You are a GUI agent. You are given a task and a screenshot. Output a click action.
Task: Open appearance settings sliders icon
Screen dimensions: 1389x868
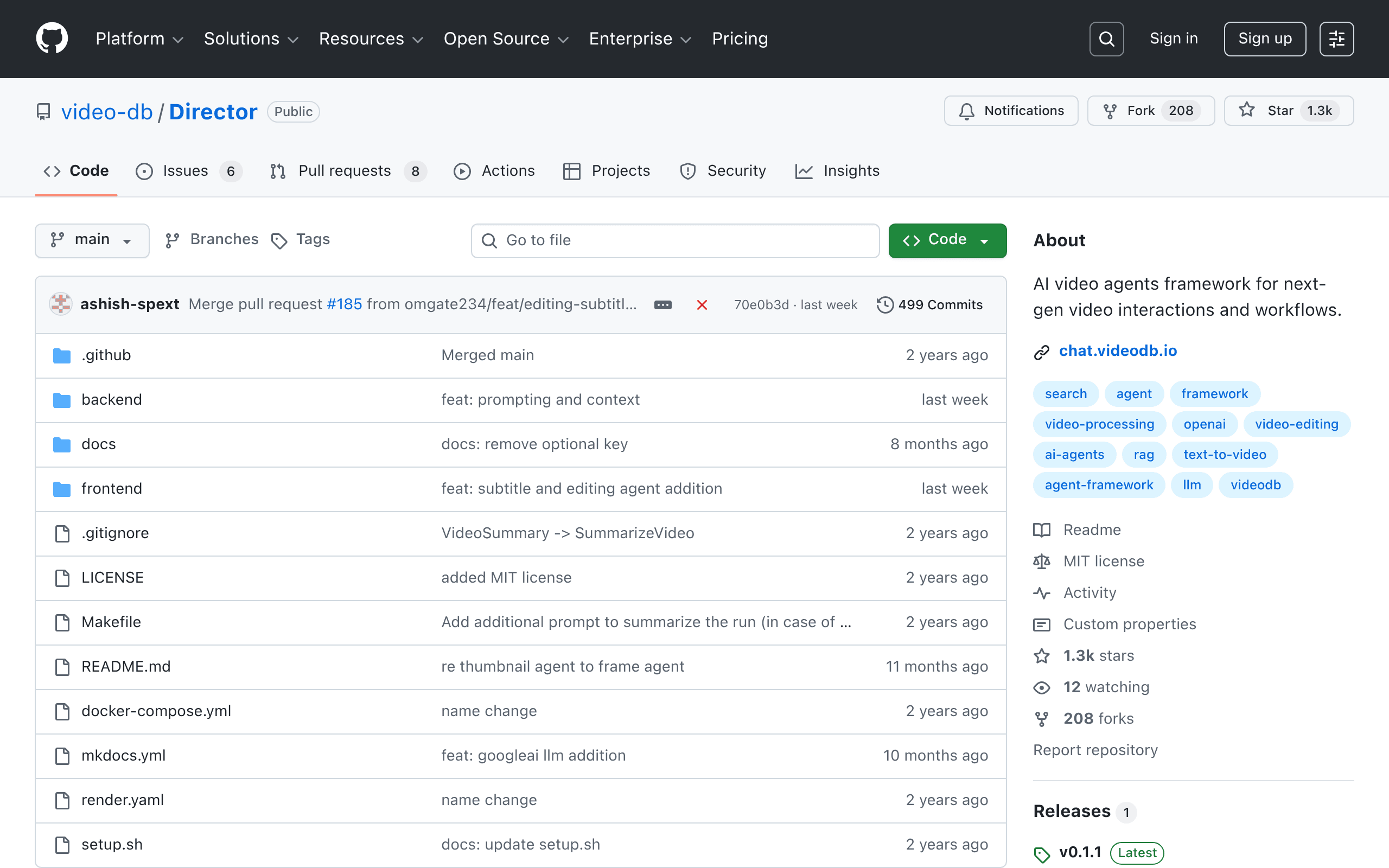1336,39
